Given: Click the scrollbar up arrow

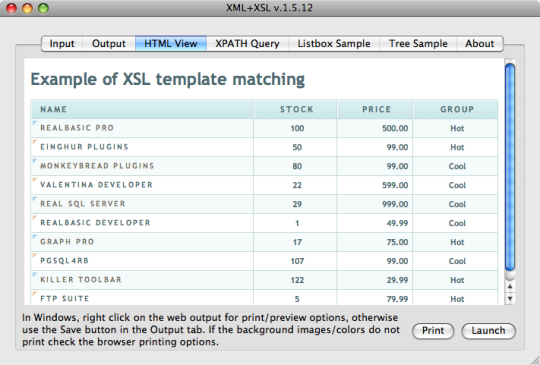Looking at the screenshot, I should pyautogui.click(x=510, y=286).
